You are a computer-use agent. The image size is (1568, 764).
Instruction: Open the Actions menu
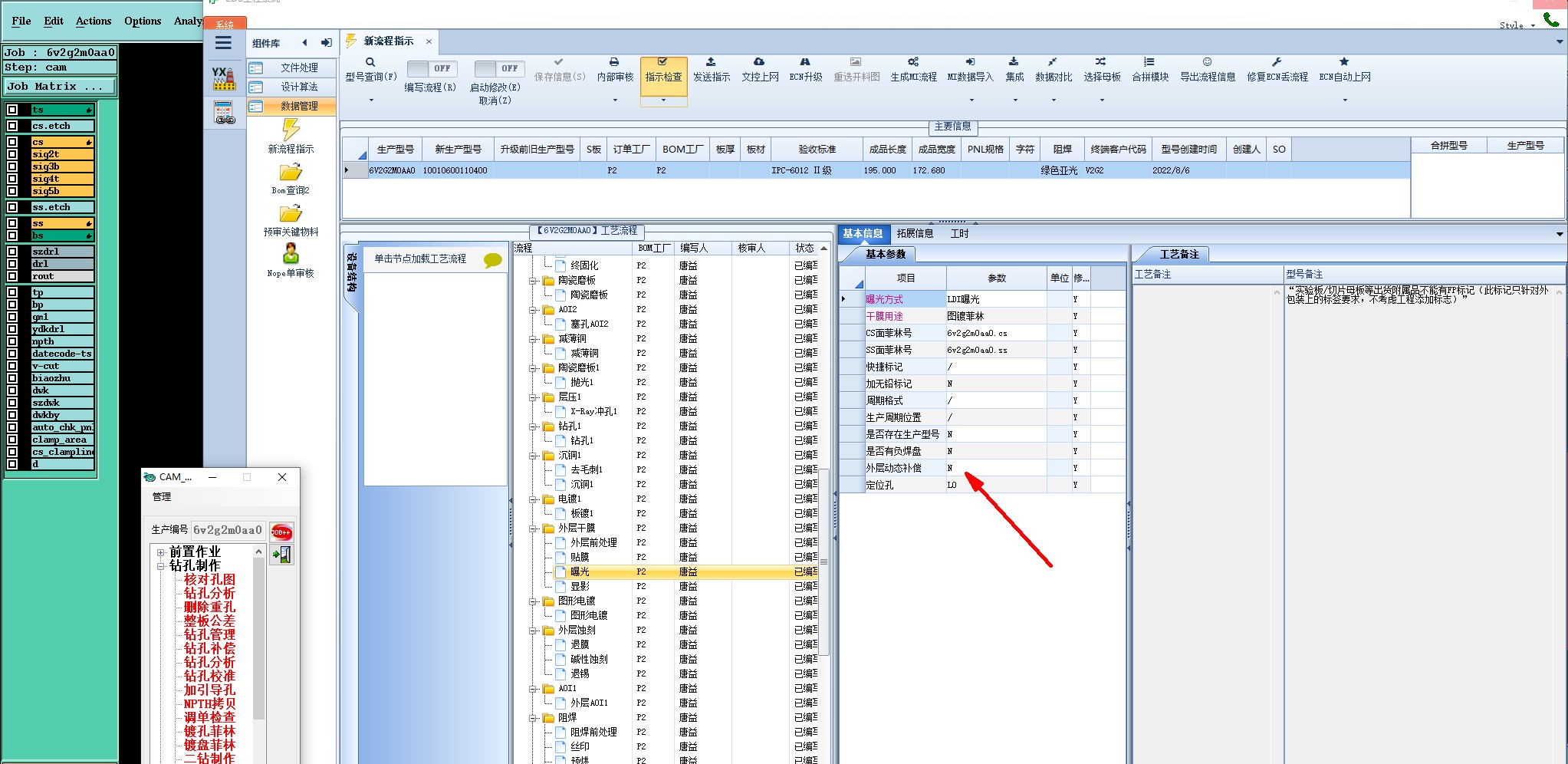tap(94, 21)
